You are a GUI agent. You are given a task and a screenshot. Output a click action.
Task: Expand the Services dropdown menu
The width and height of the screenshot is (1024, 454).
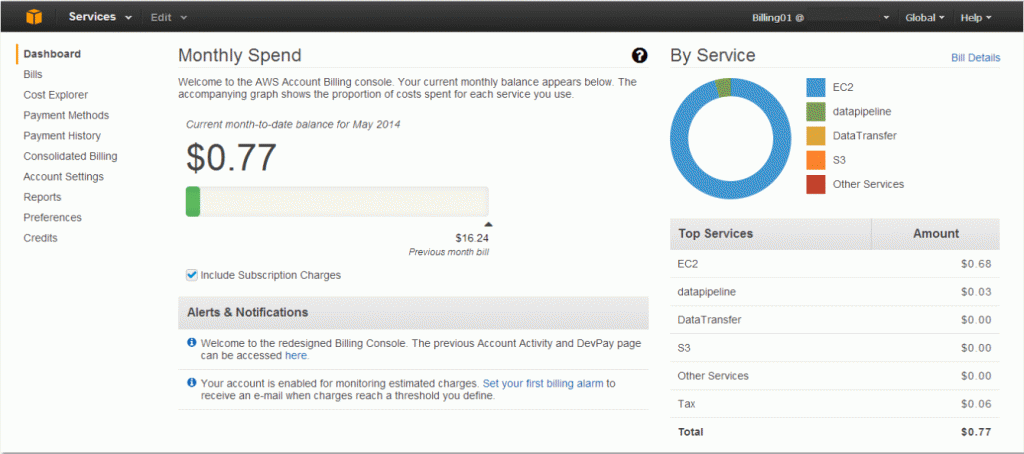click(x=100, y=17)
